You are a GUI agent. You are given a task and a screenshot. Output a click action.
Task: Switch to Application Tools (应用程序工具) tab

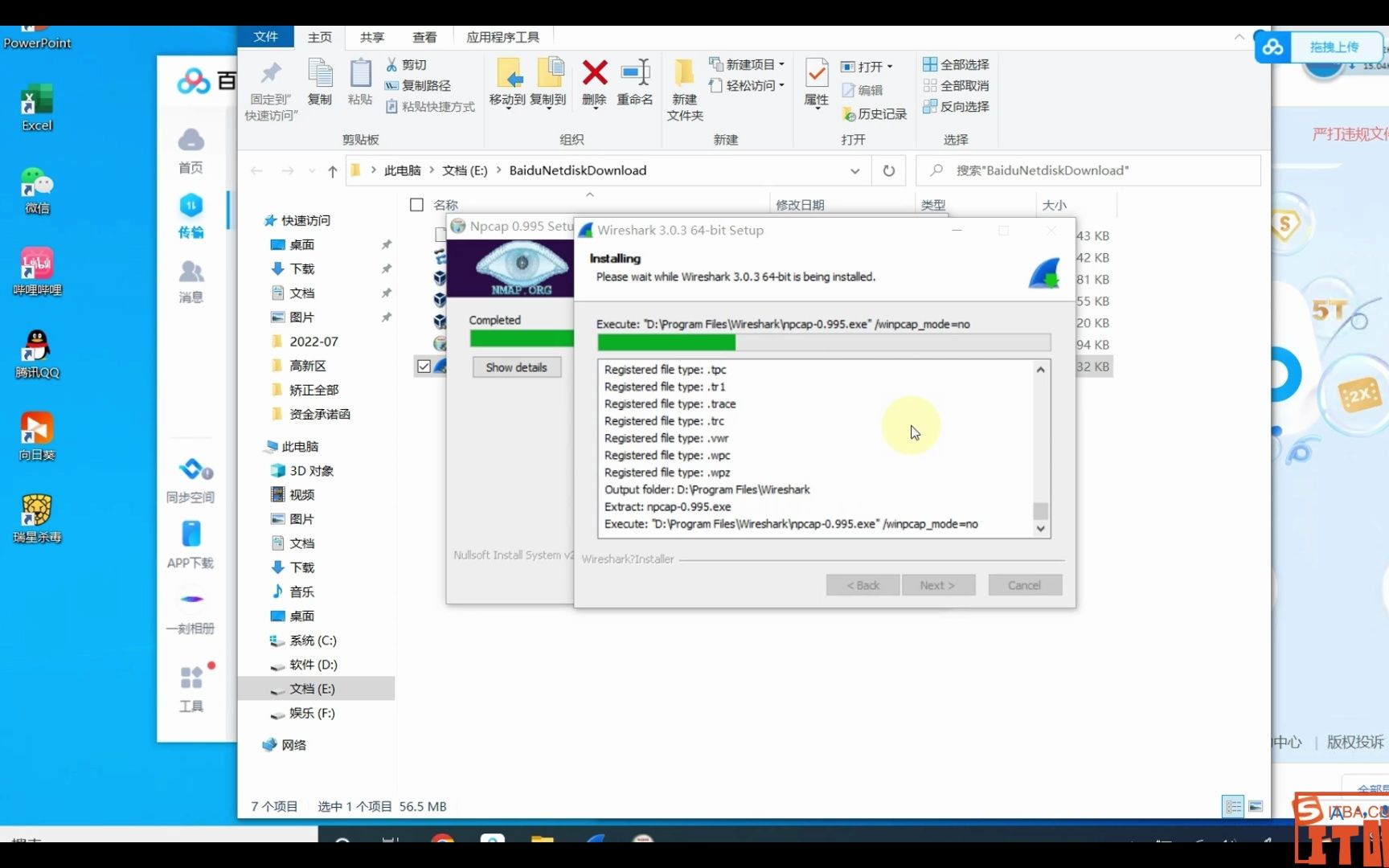[502, 37]
